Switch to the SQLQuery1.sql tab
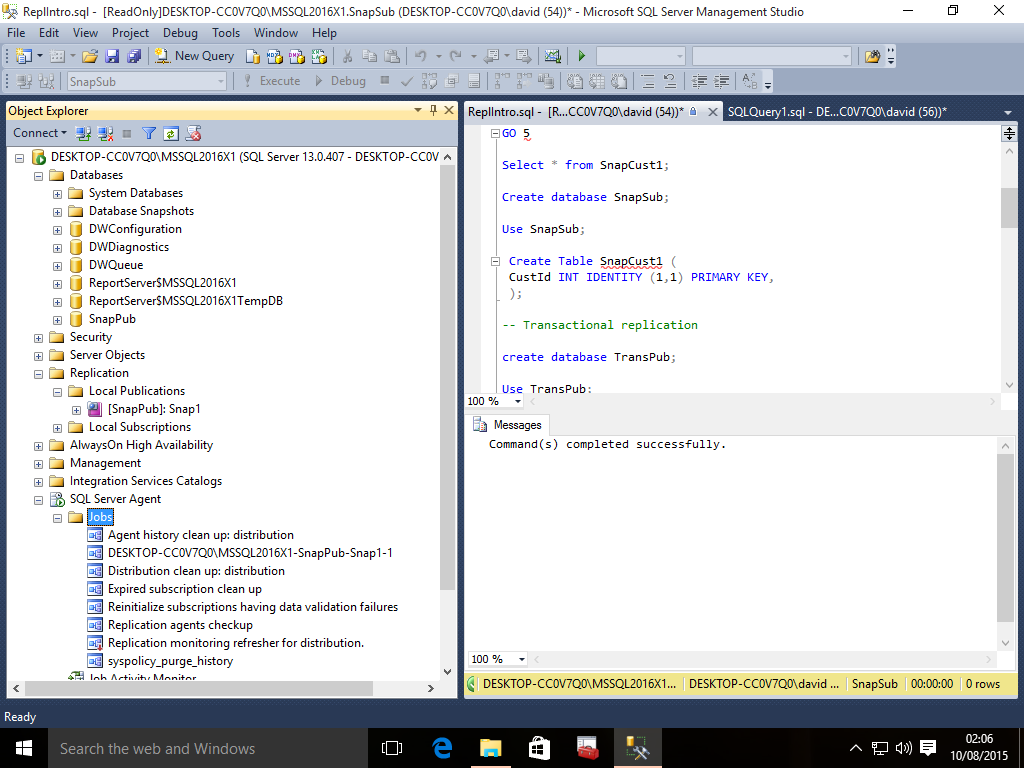The height and width of the screenshot is (768, 1024). 837,112
